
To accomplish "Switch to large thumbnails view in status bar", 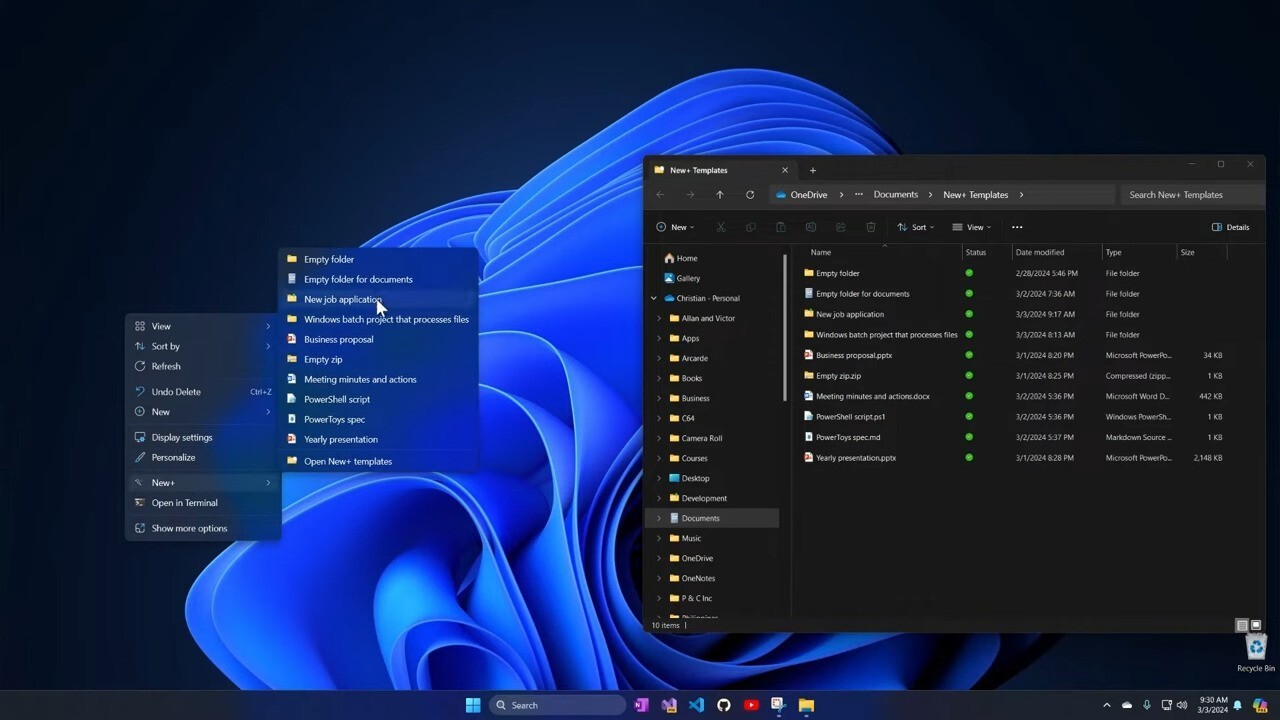I will (x=1256, y=625).
